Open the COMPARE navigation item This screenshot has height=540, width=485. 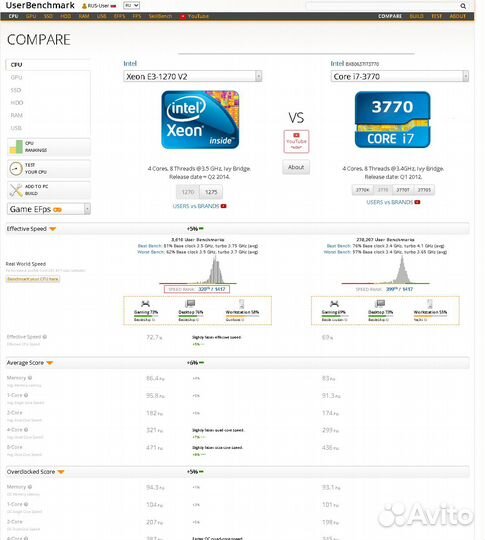[390, 16]
